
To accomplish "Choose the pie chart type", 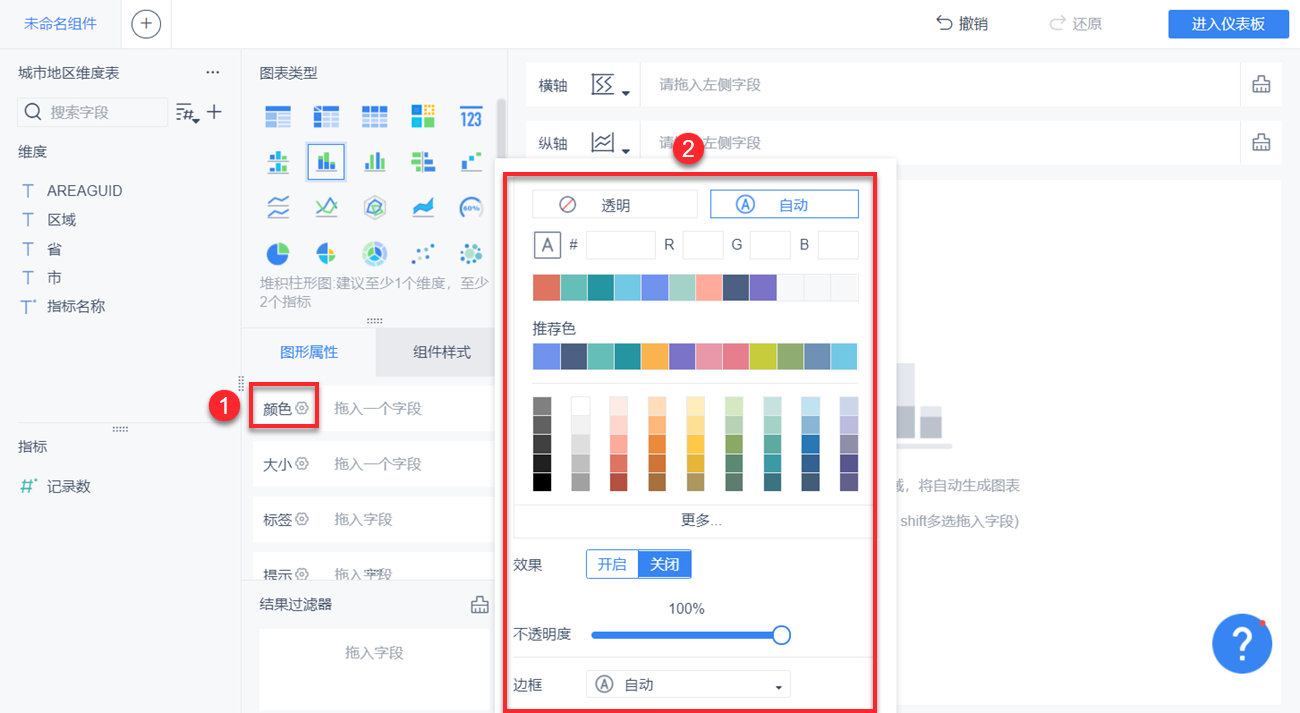I will 278,252.
